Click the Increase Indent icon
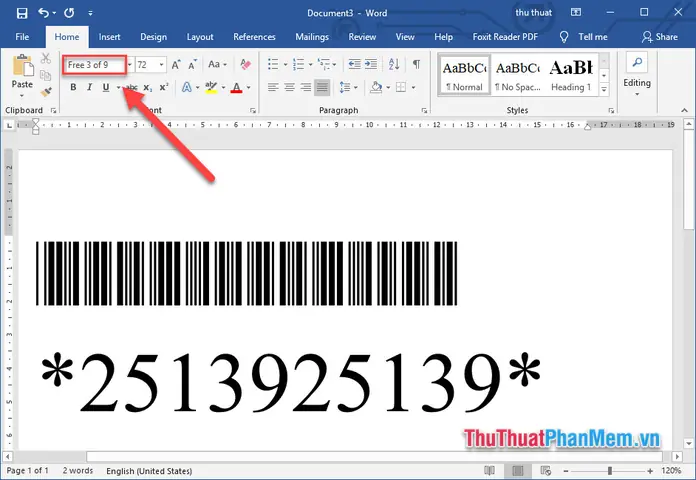 point(371,64)
